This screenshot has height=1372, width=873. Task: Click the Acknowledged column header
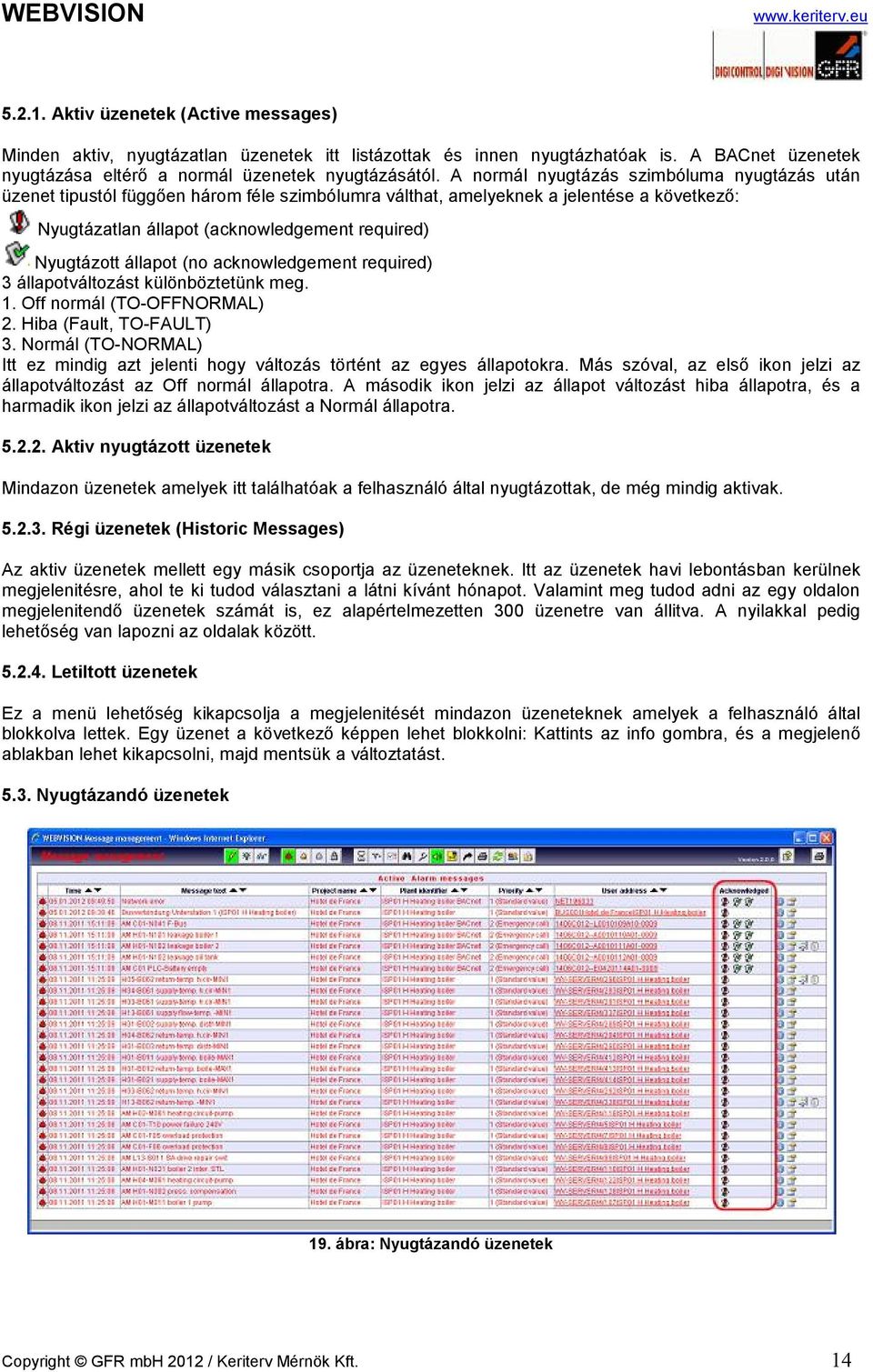(744, 891)
